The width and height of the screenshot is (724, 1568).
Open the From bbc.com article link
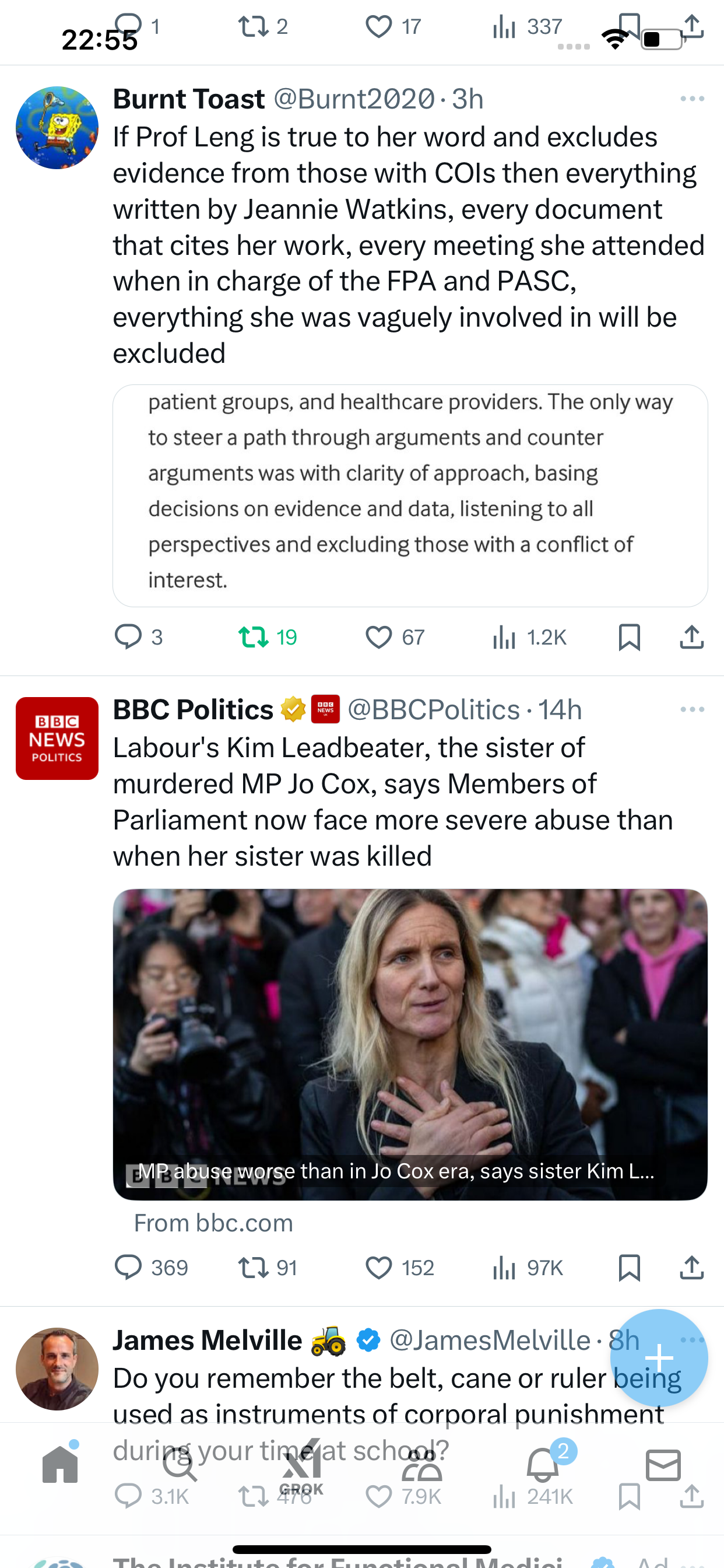pos(213,1223)
